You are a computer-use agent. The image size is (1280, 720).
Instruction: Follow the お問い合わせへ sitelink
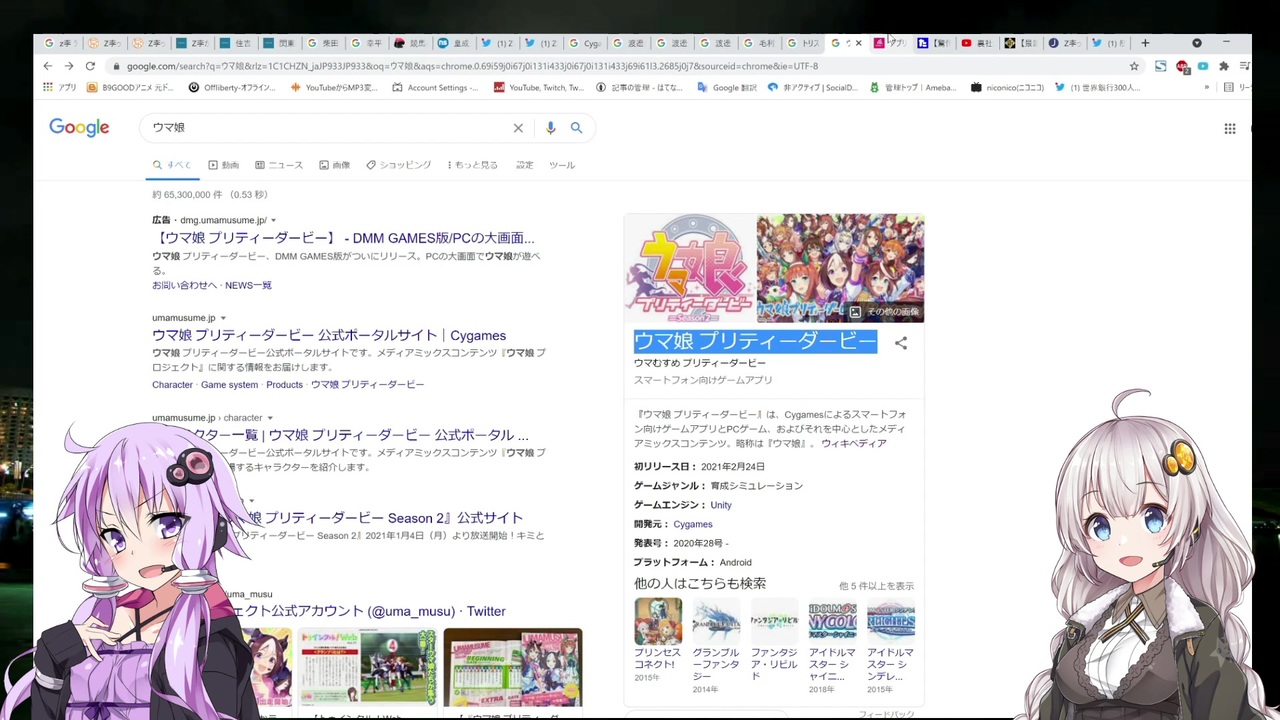[x=184, y=285]
